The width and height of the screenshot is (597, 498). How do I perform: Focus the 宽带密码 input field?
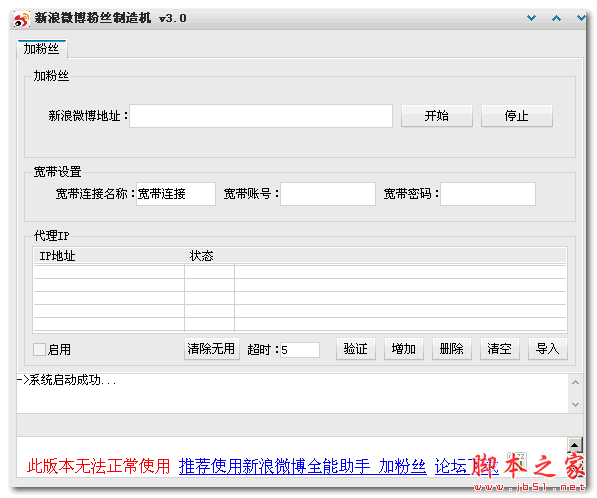(488, 194)
